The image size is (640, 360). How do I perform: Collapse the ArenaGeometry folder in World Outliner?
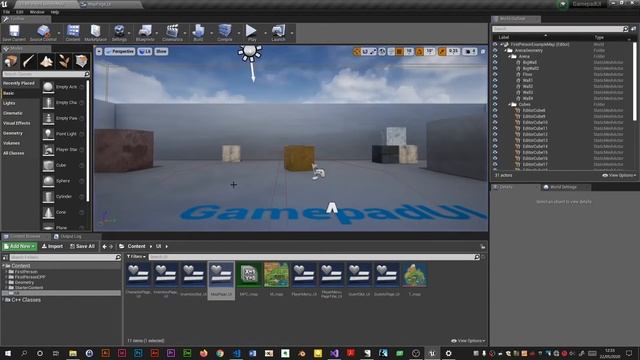pyautogui.click(x=505, y=51)
